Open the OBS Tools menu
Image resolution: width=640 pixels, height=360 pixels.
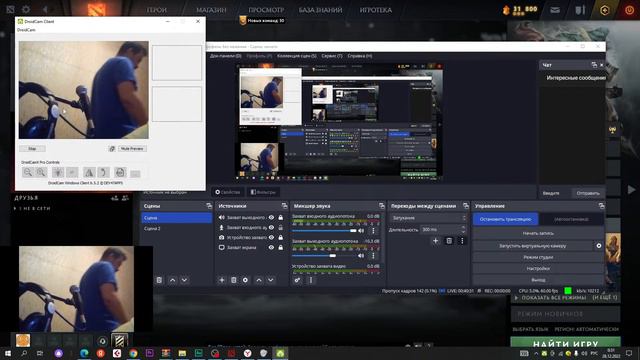332,56
